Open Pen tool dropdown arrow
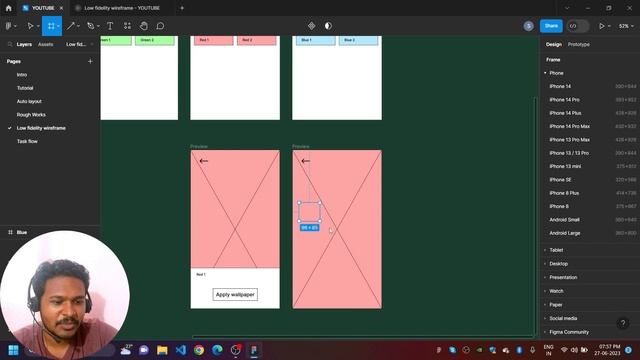This screenshot has height=360, width=640. 98,26
